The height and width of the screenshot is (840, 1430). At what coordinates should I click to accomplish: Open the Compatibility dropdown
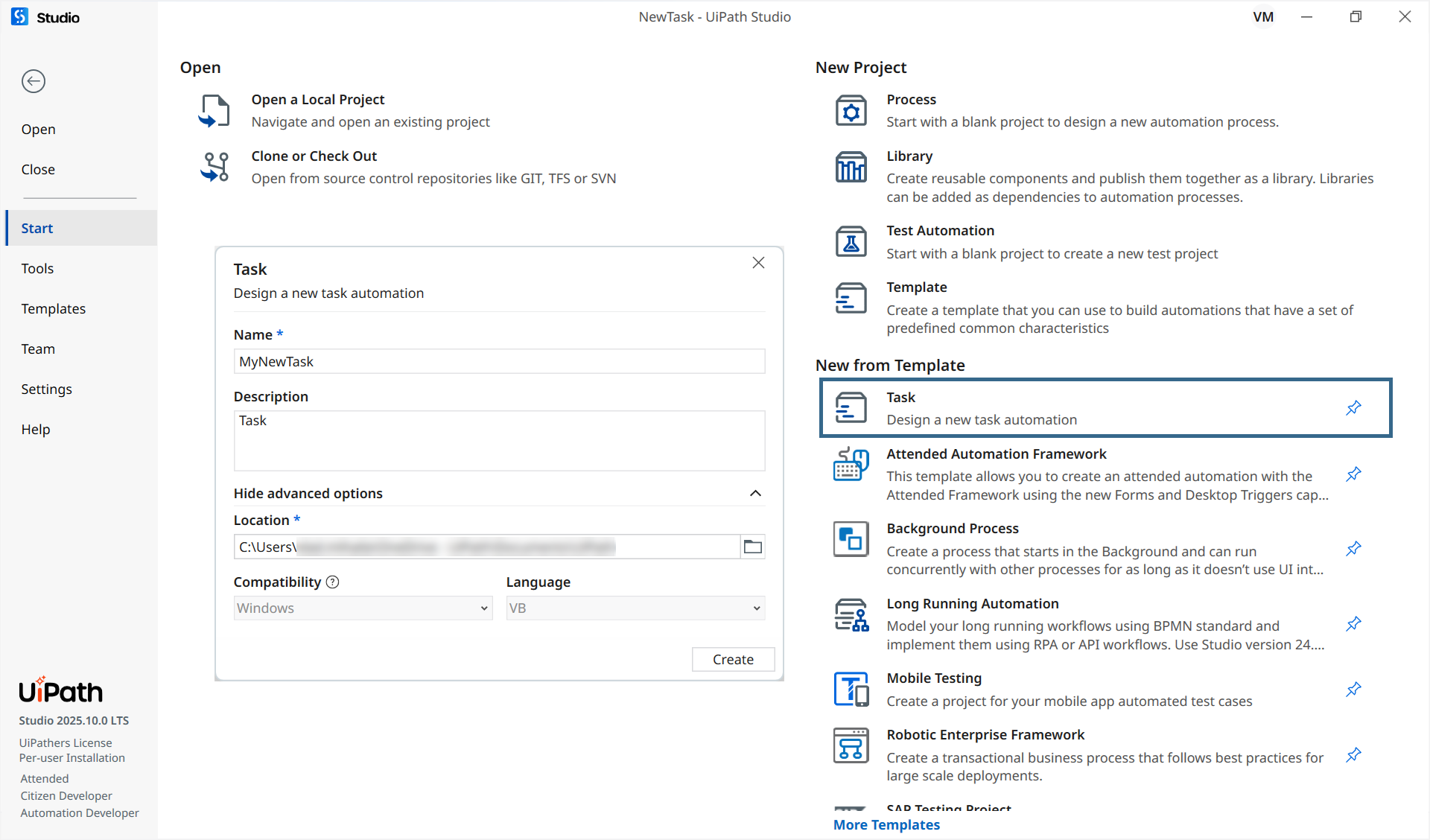pos(363,608)
